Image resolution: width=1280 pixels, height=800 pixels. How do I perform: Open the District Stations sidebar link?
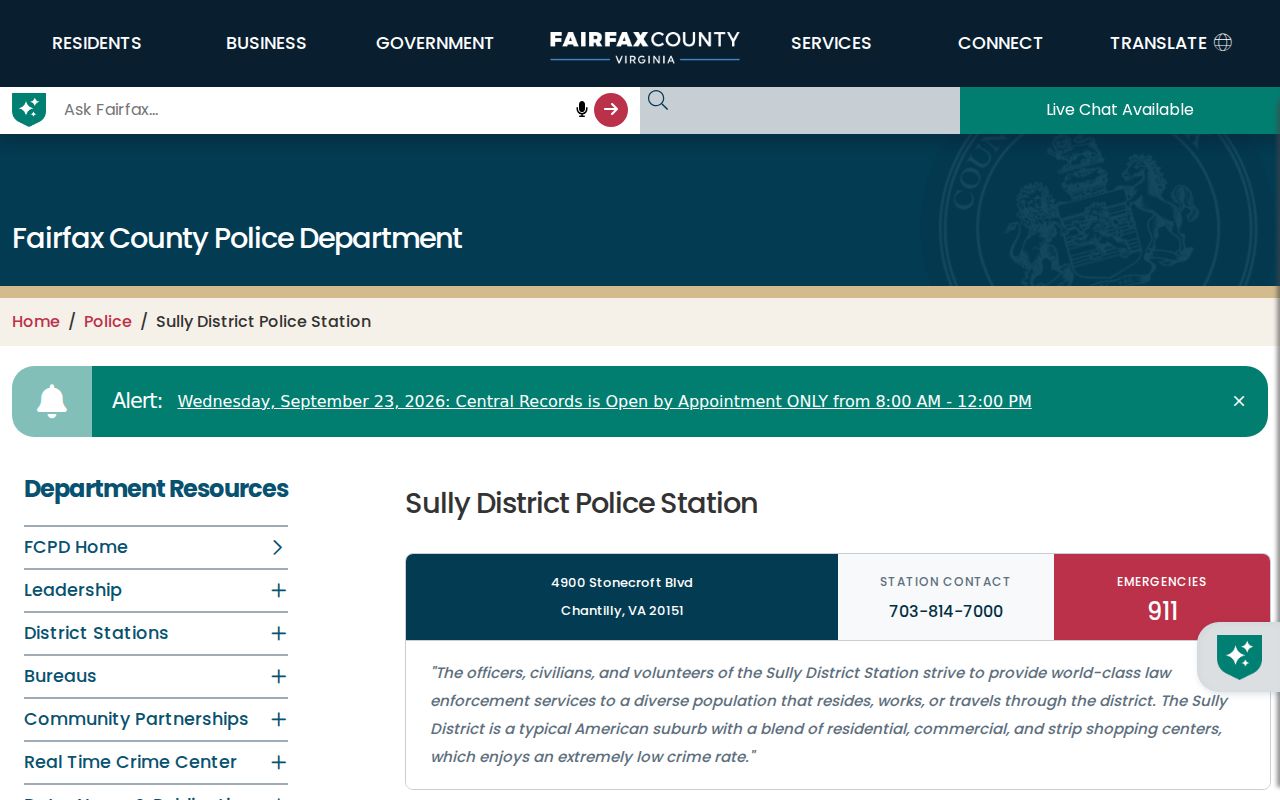[96, 633]
